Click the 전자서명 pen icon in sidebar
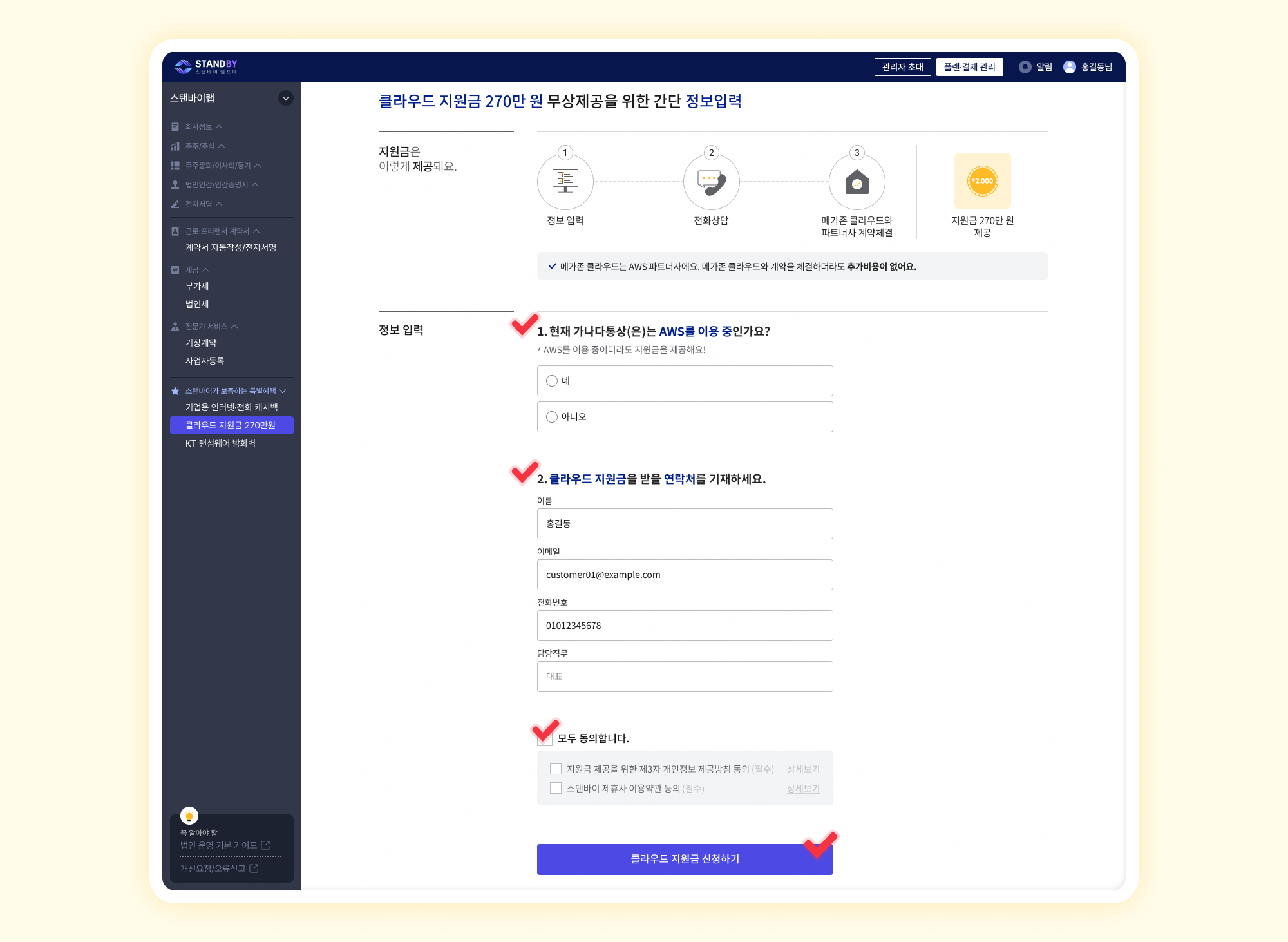The height and width of the screenshot is (942, 1288). coord(175,204)
